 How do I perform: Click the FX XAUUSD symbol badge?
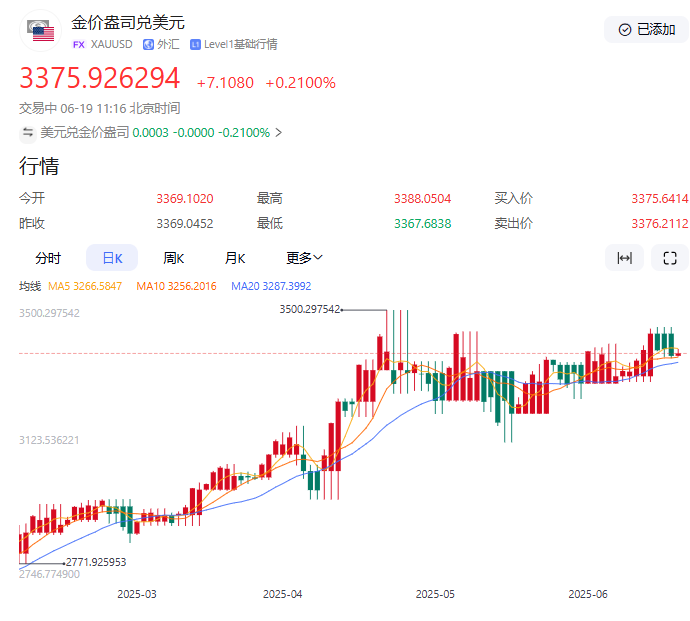[103, 44]
